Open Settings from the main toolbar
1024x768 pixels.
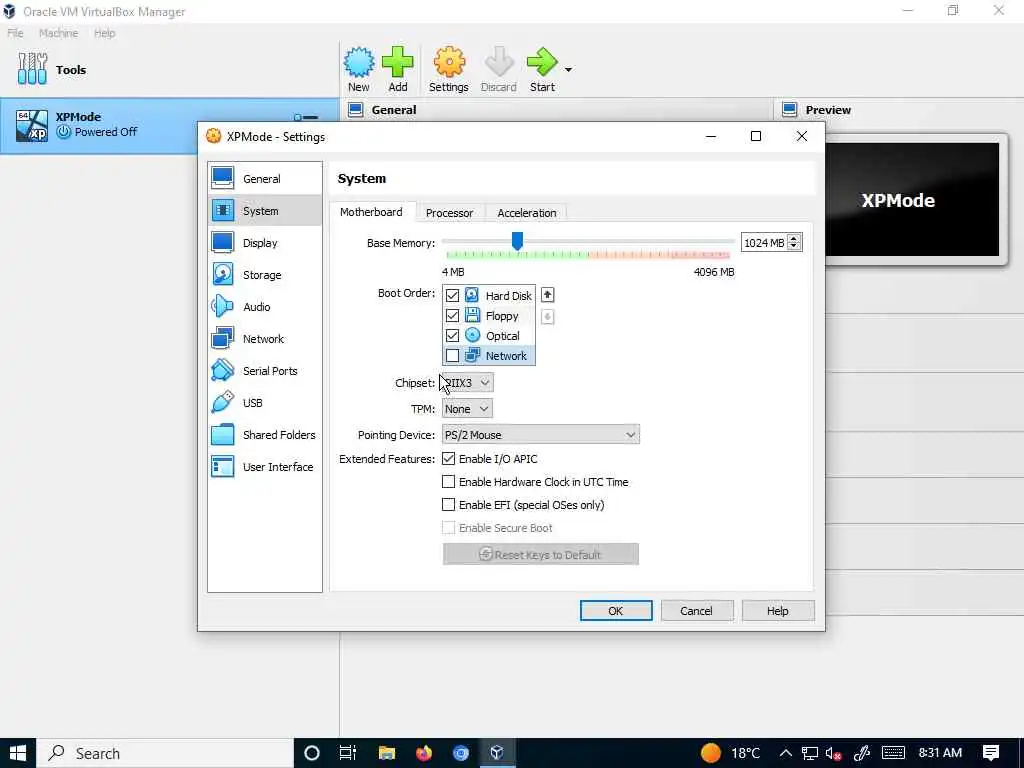coord(449,69)
